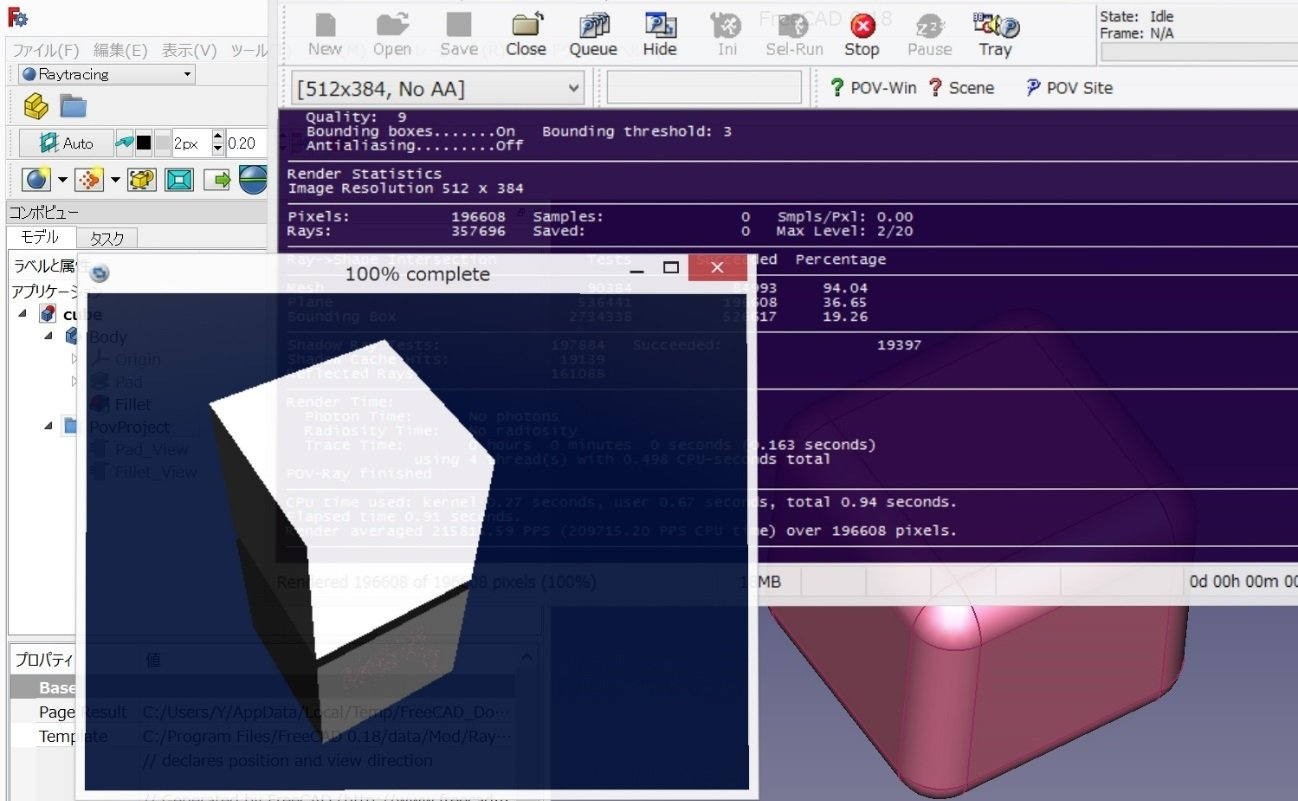Pick the black color swatch
Screen dimensions: 1298x801
[144, 143]
